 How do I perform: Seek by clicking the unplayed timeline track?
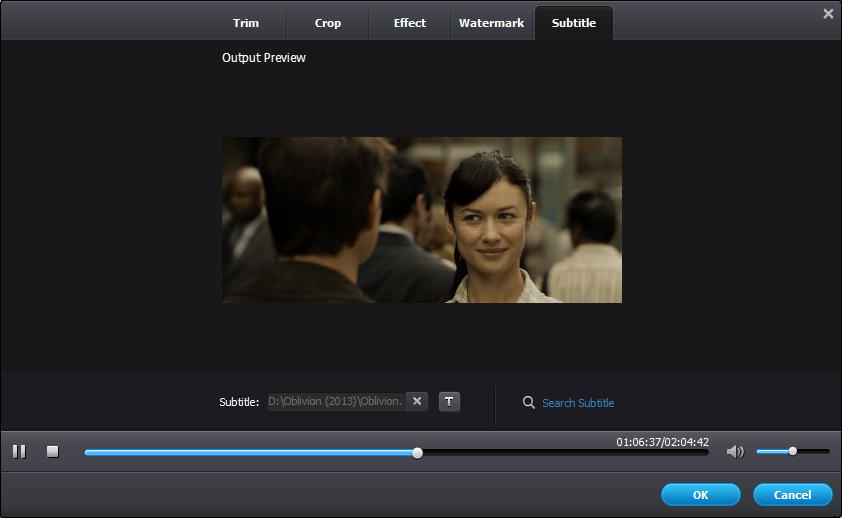565,453
